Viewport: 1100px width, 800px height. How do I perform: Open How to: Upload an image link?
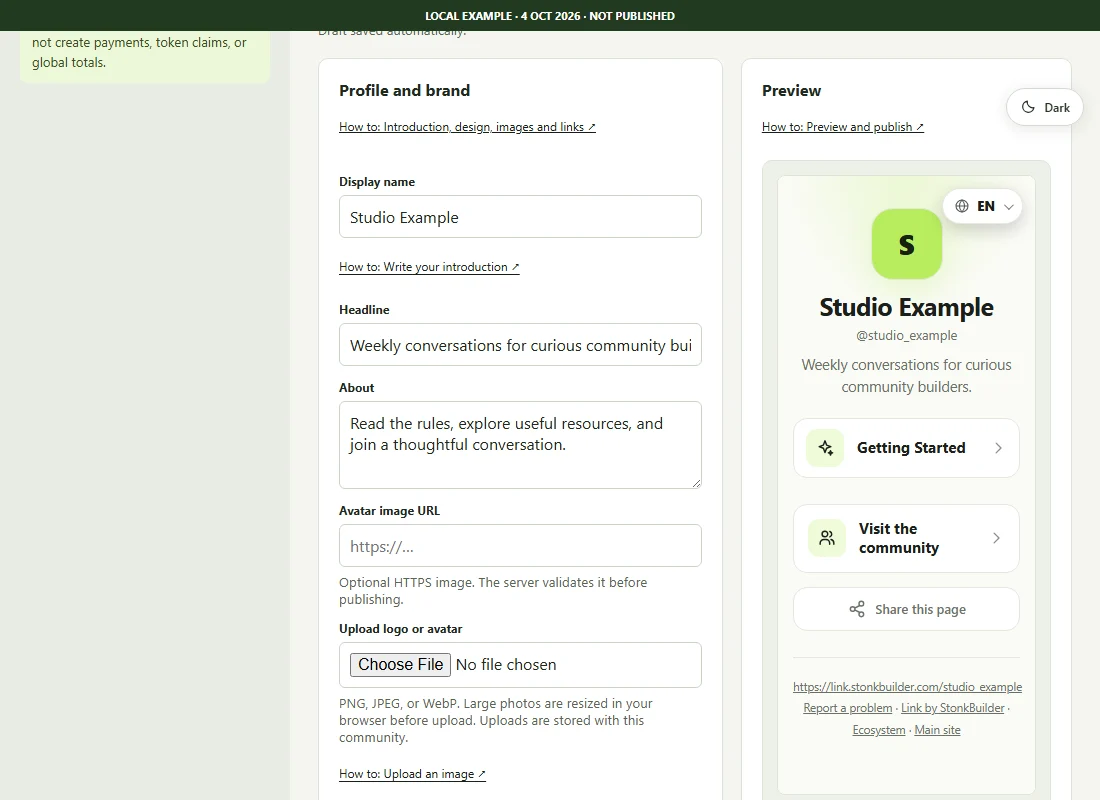coord(412,774)
